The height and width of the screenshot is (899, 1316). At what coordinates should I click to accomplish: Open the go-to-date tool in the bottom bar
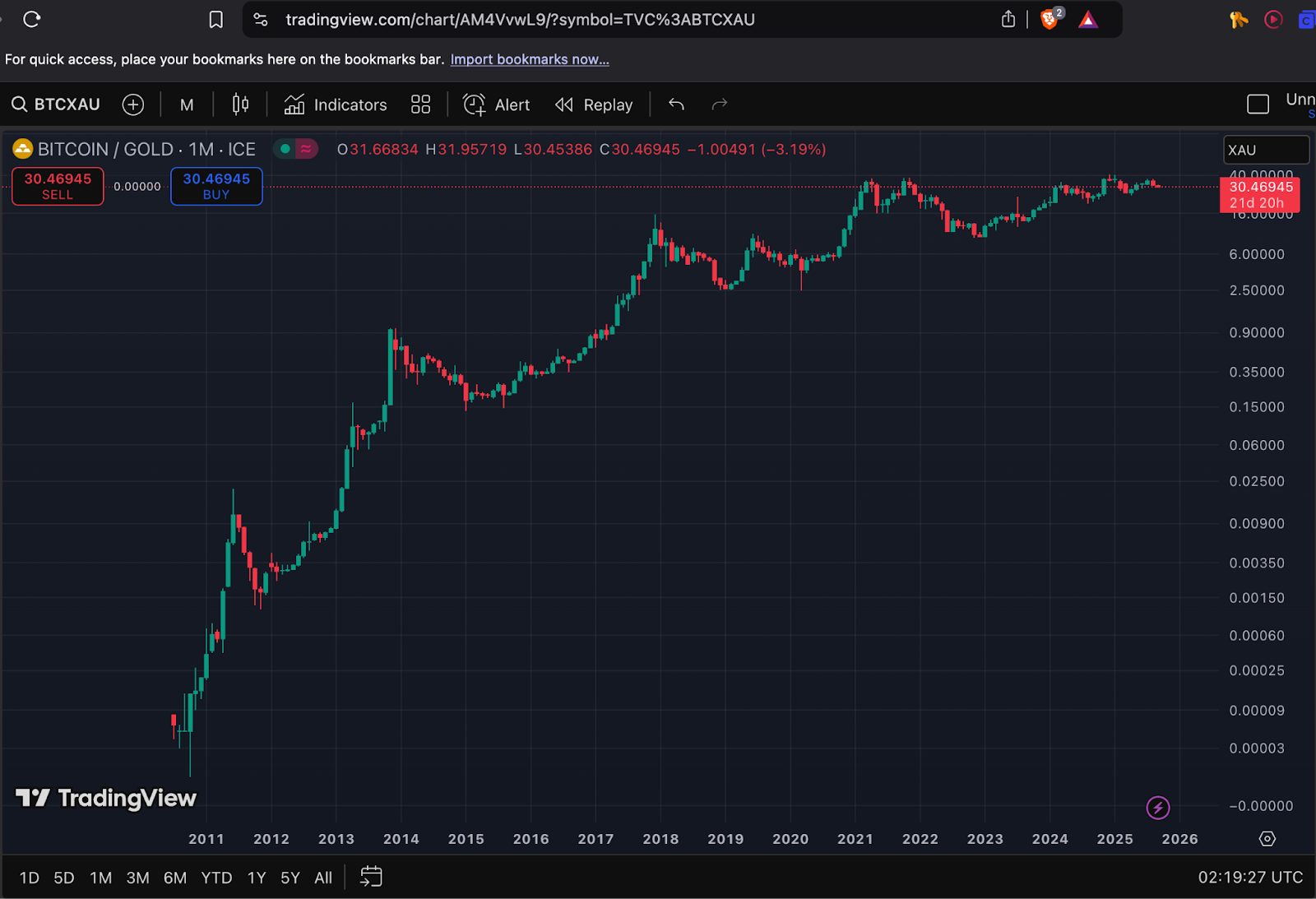coord(371,877)
